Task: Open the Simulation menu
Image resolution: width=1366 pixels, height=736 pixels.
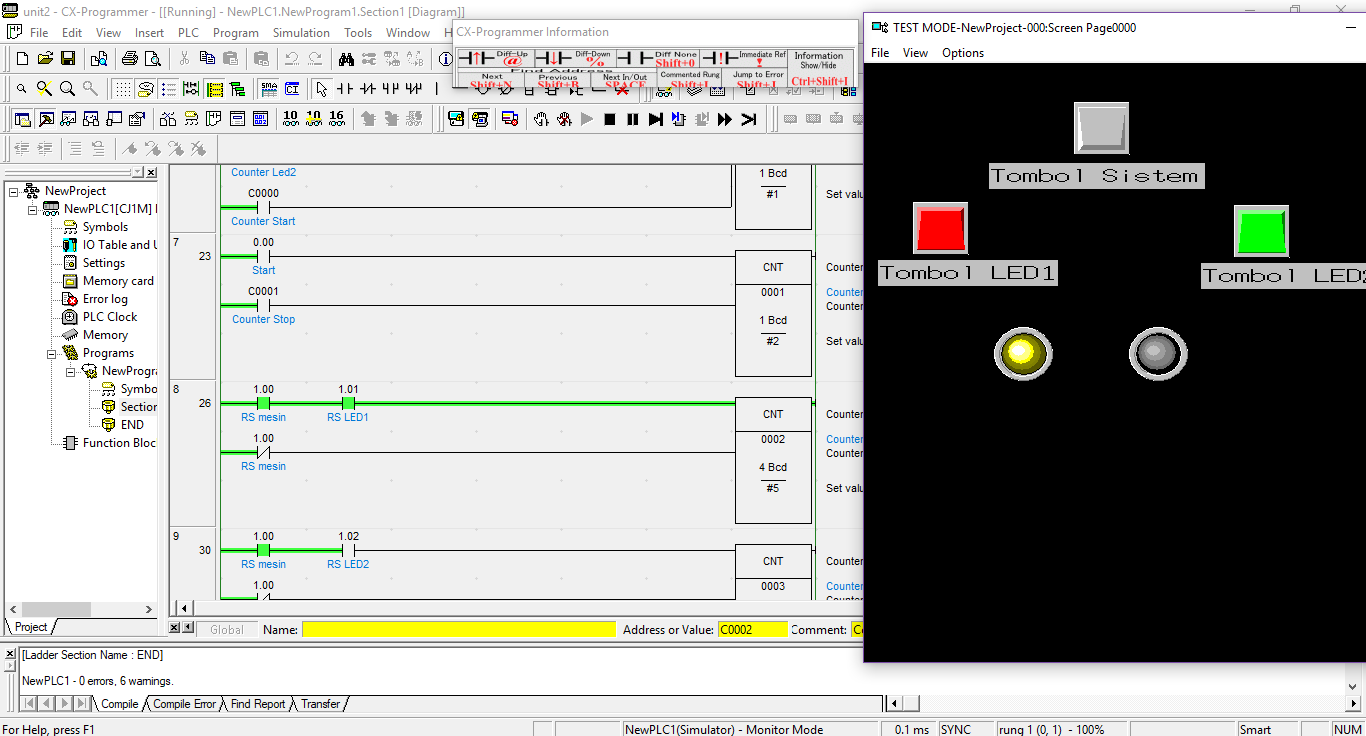Action: pos(301,33)
